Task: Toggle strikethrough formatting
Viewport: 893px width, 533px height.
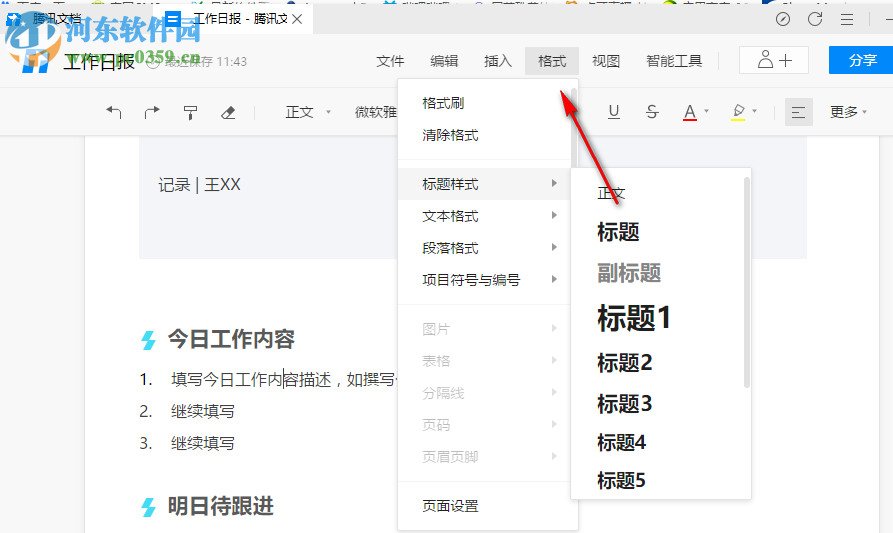Action: coord(652,112)
